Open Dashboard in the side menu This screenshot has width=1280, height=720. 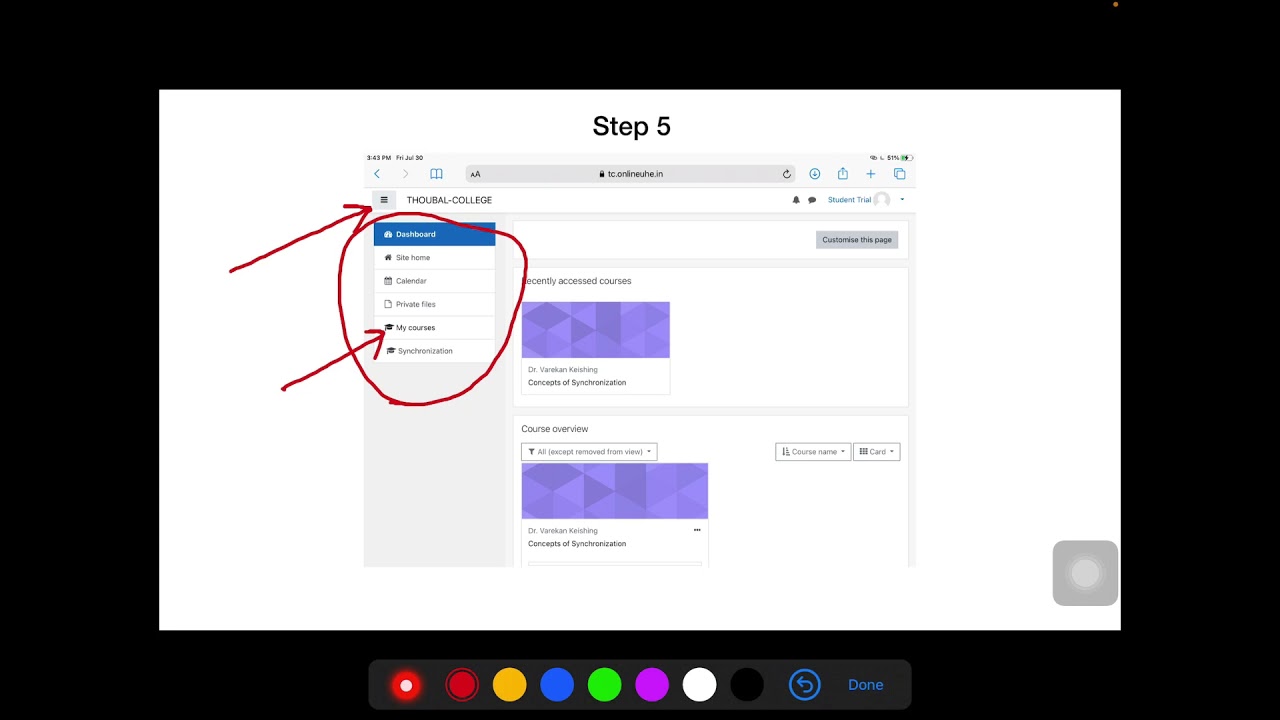point(434,234)
